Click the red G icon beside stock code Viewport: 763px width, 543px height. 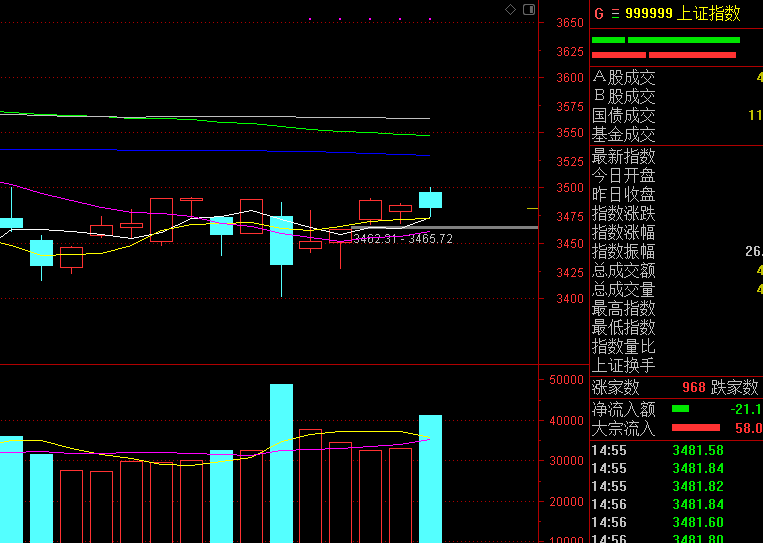click(x=599, y=14)
